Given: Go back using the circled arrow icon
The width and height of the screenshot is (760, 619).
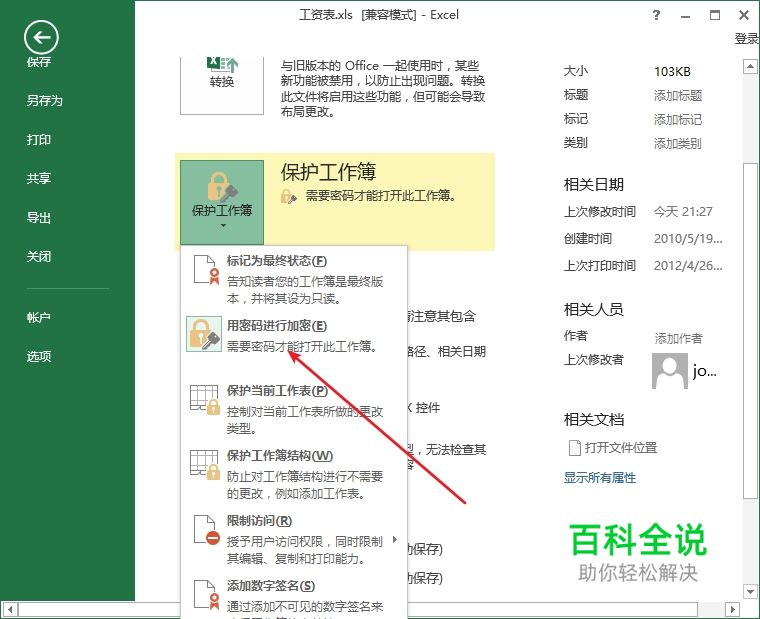Looking at the screenshot, I should click(x=41, y=37).
